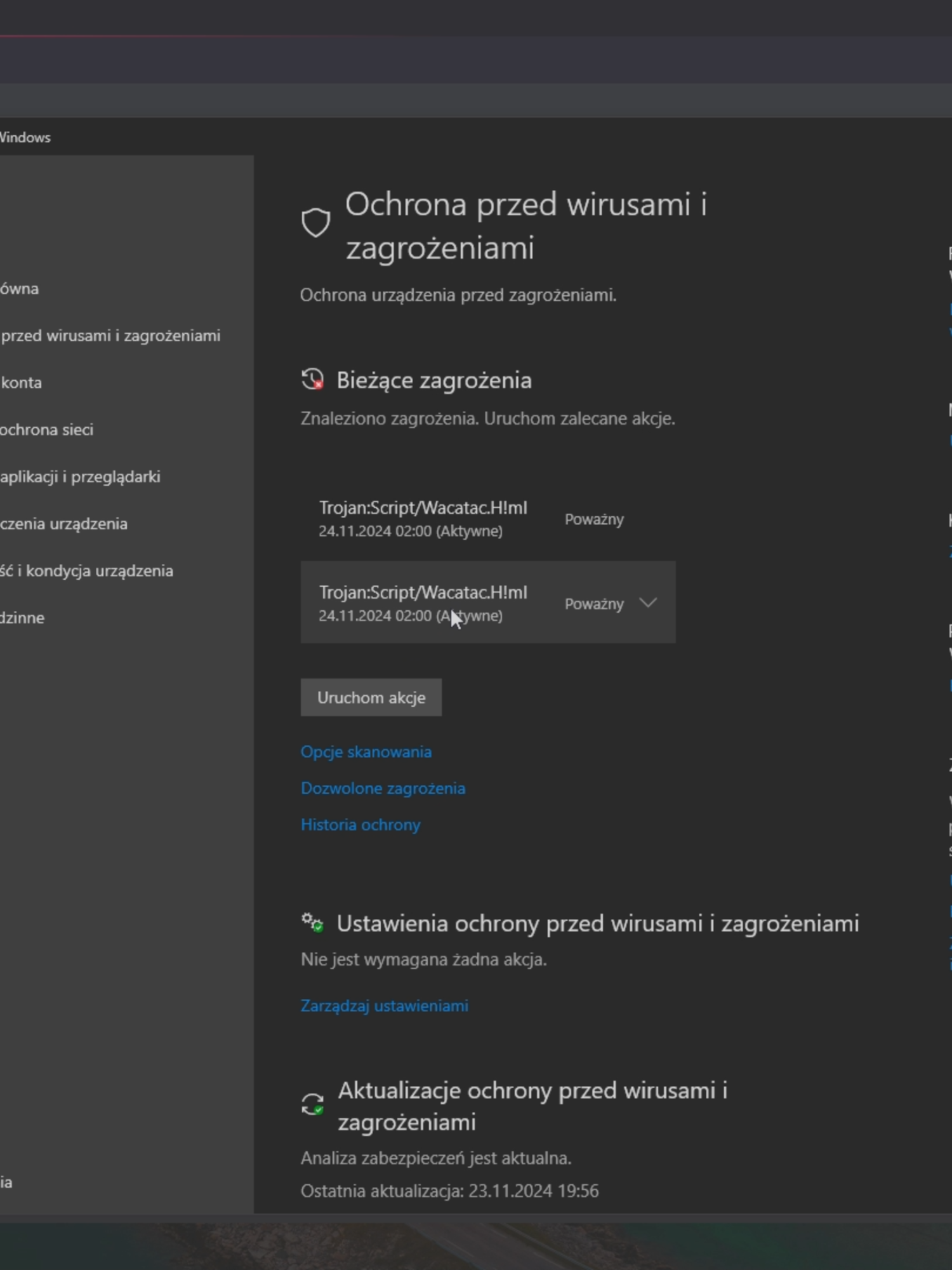Open the 'ochrona sieci' sidebar item
The height and width of the screenshot is (1270, 952).
point(47,429)
